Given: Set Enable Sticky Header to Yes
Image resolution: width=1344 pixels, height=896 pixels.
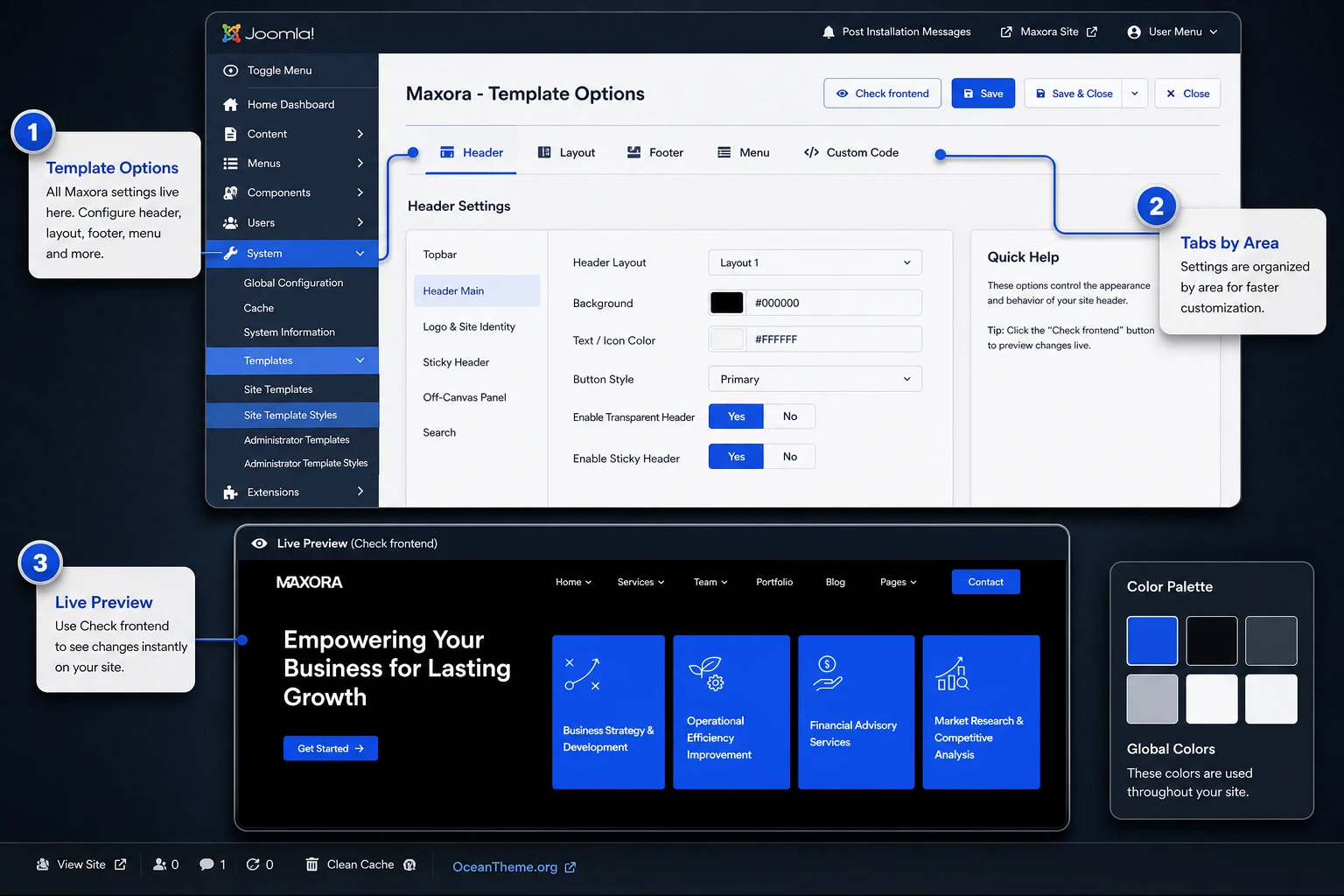Looking at the screenshot, I should point(736,457).
